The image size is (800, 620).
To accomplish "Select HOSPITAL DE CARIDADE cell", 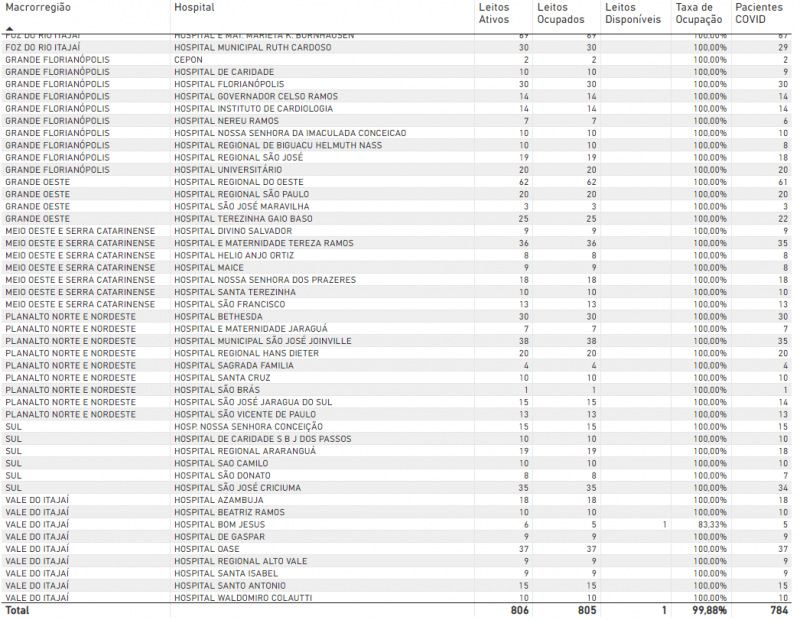I will click(x=224, y=72).
